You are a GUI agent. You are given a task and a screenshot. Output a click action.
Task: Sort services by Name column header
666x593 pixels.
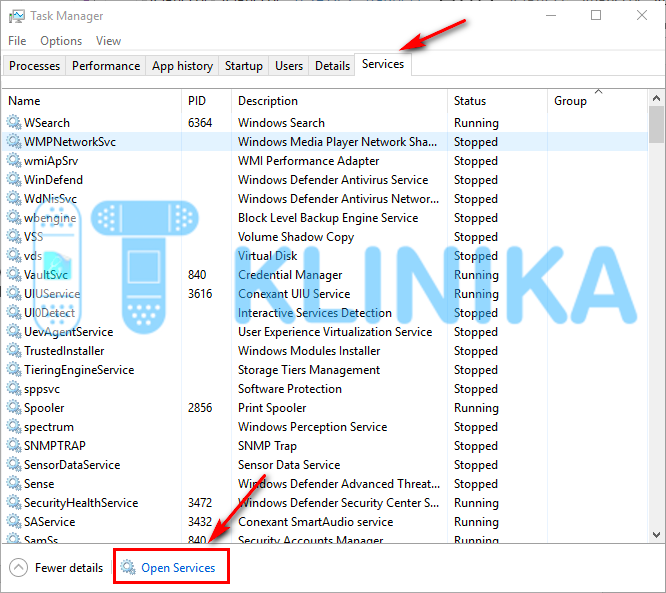click(24, 101)
